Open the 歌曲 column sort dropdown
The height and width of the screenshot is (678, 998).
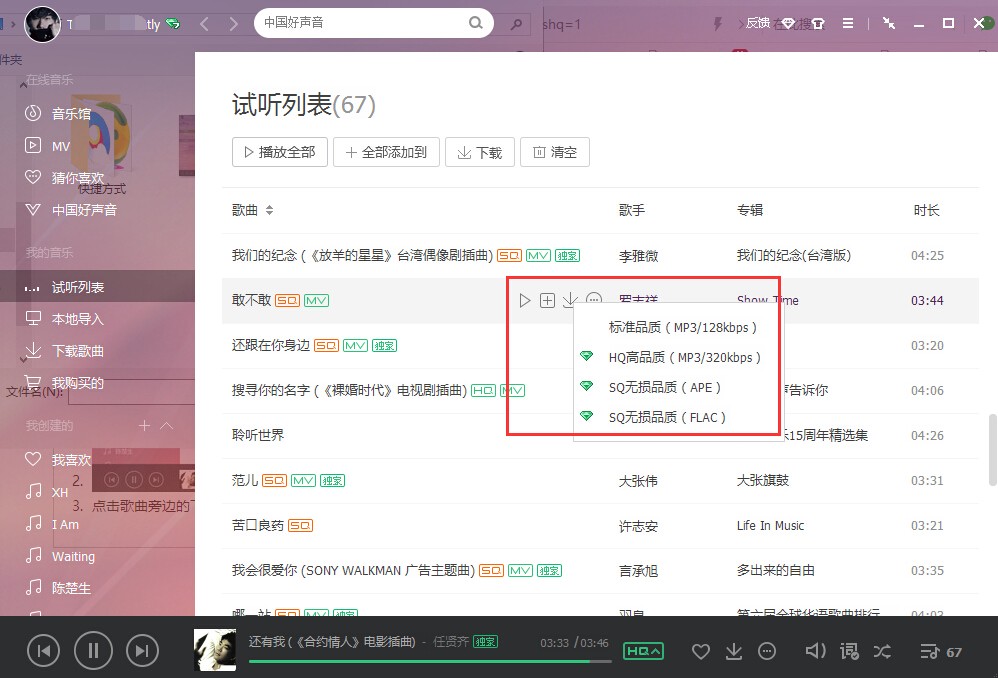click(x=254, y=210)
